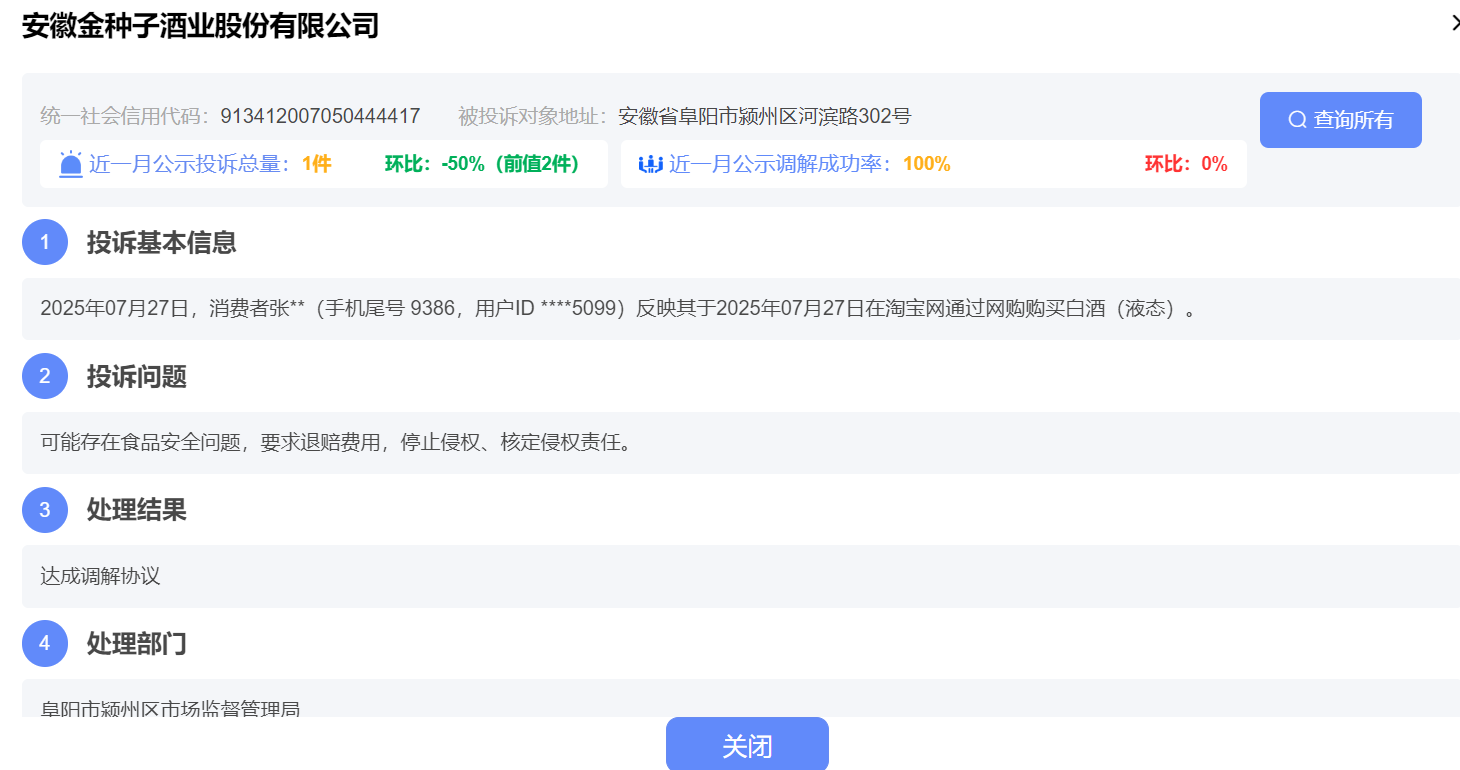
Task: Click the company title 安徽金种子酒业股份有限公司
Action: pos(200,25)
